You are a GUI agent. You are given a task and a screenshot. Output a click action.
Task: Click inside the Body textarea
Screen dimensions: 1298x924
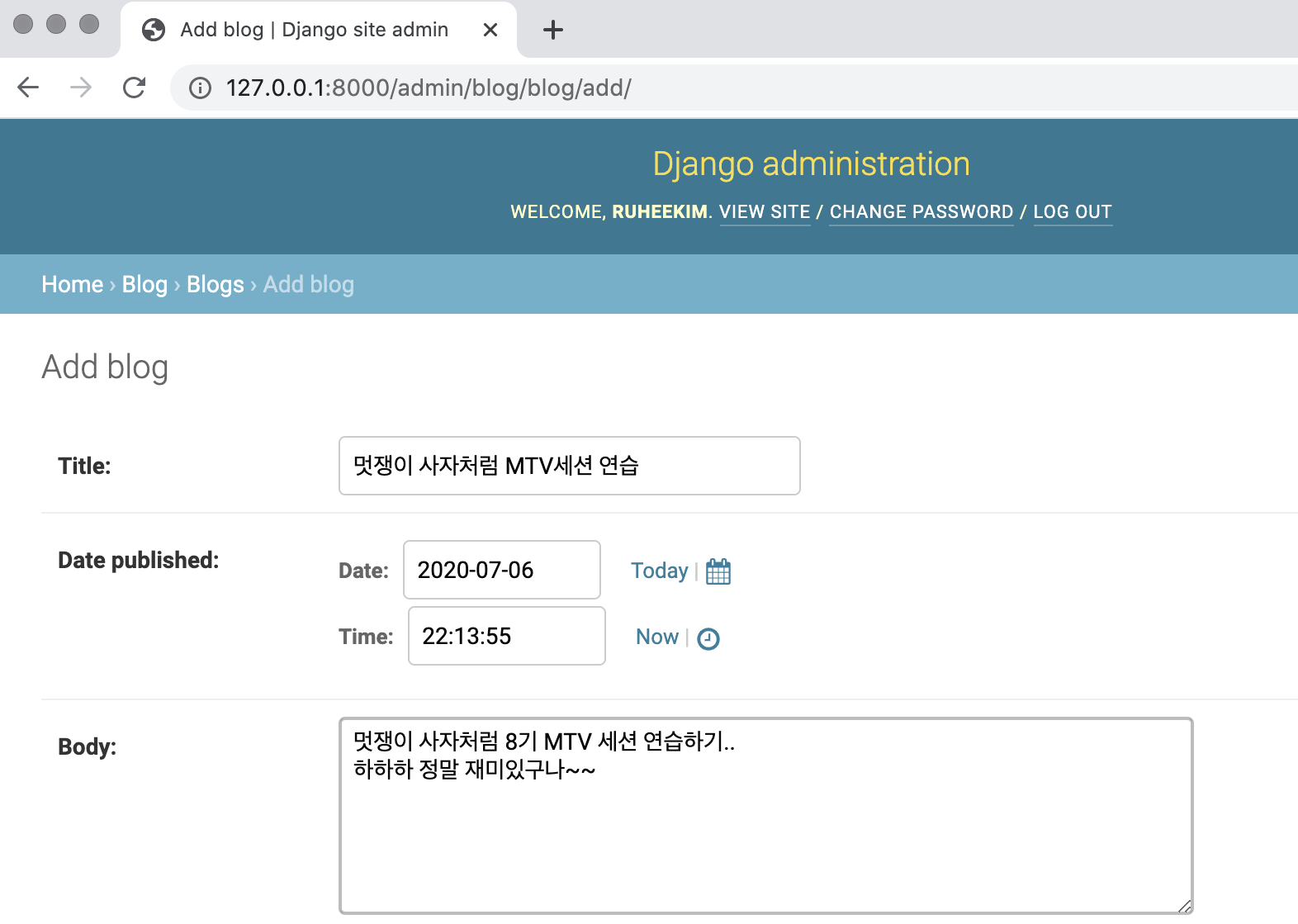(766, 816)
